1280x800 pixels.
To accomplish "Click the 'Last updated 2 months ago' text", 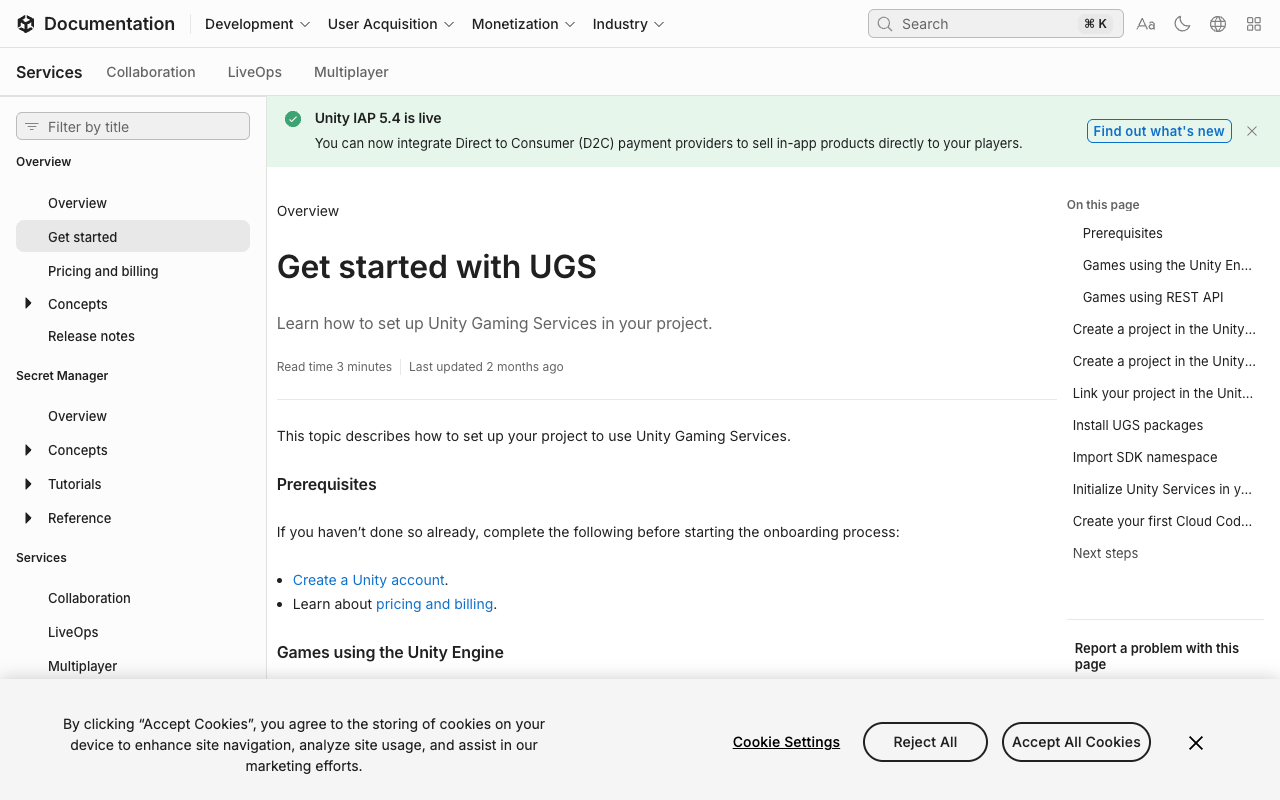I will tap(486, 367).
